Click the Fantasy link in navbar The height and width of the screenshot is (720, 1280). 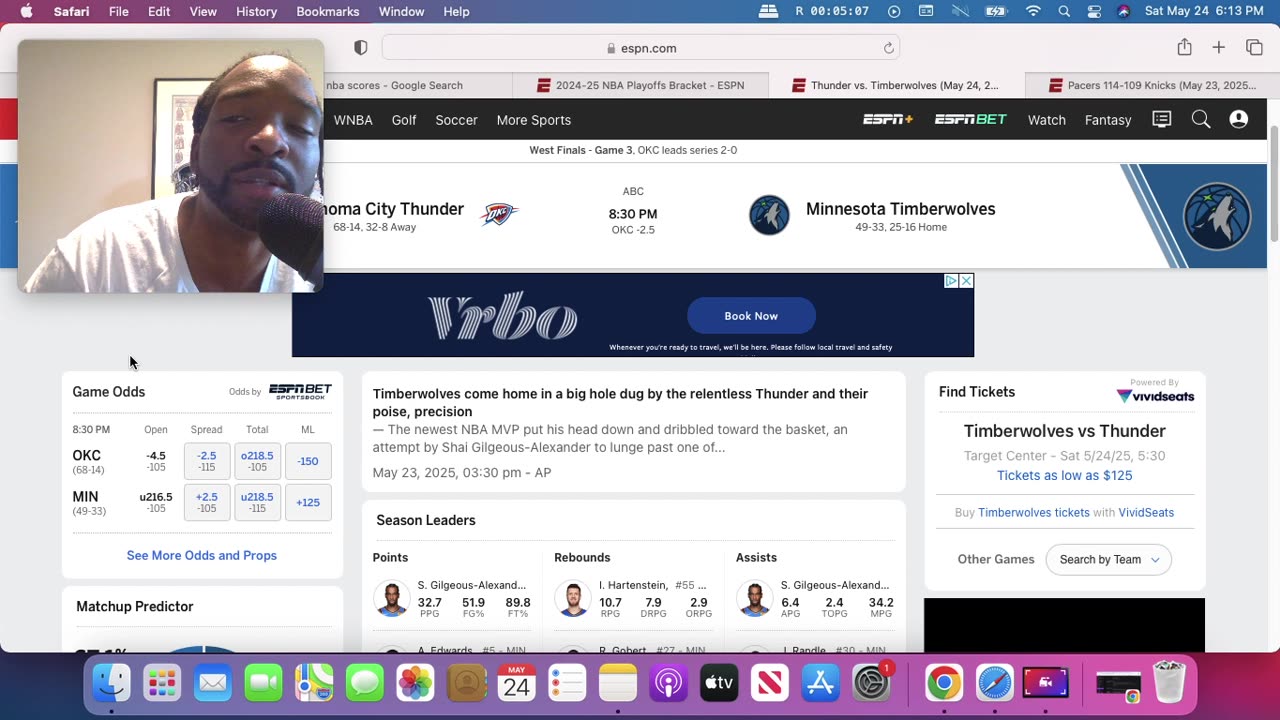point(1108,120)
